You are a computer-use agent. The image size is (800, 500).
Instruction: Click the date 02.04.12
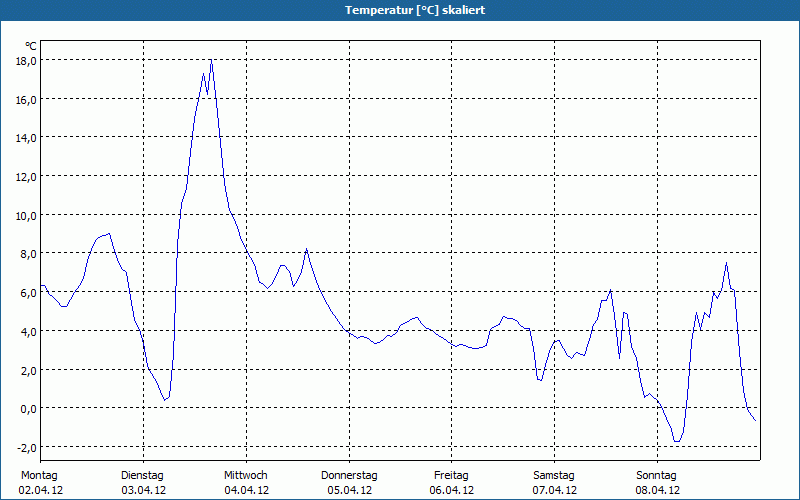tap(41, 490)
